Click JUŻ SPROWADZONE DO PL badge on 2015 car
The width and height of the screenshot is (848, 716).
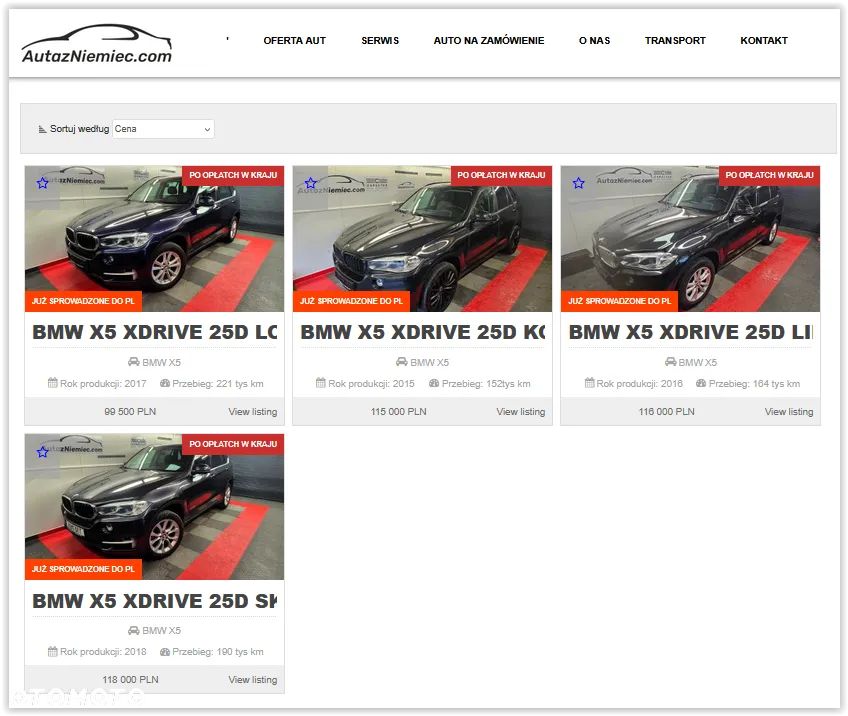click(352, 301)
